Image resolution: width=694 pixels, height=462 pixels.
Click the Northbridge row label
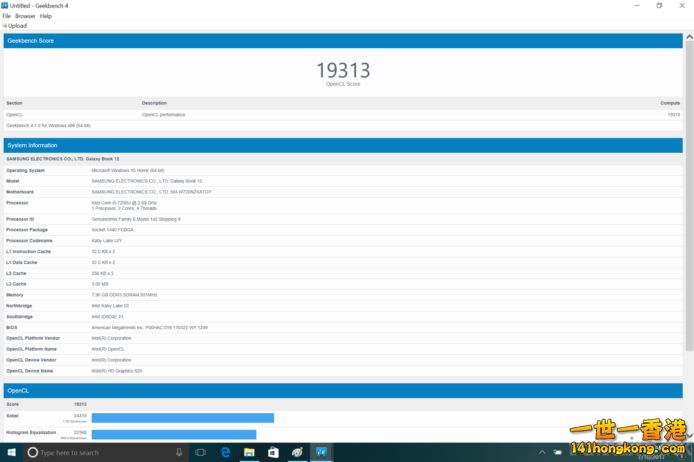point(19,306)
